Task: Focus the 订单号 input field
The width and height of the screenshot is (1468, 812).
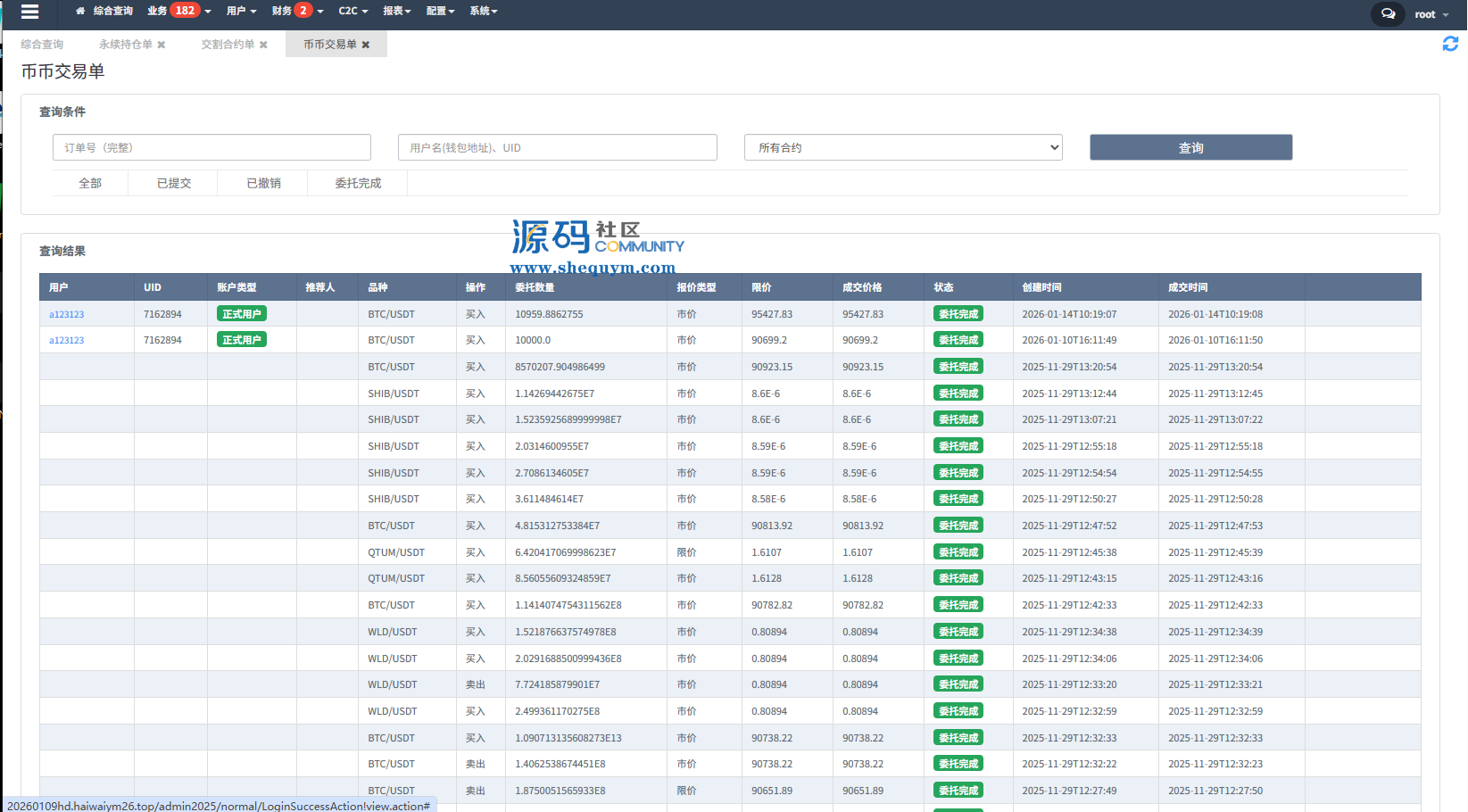Action: (211, 148)
